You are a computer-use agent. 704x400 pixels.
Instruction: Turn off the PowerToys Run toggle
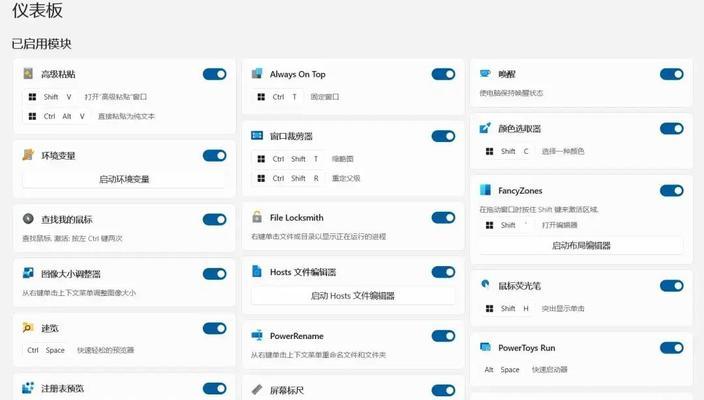pyautogui.click(x=672, y=347)
